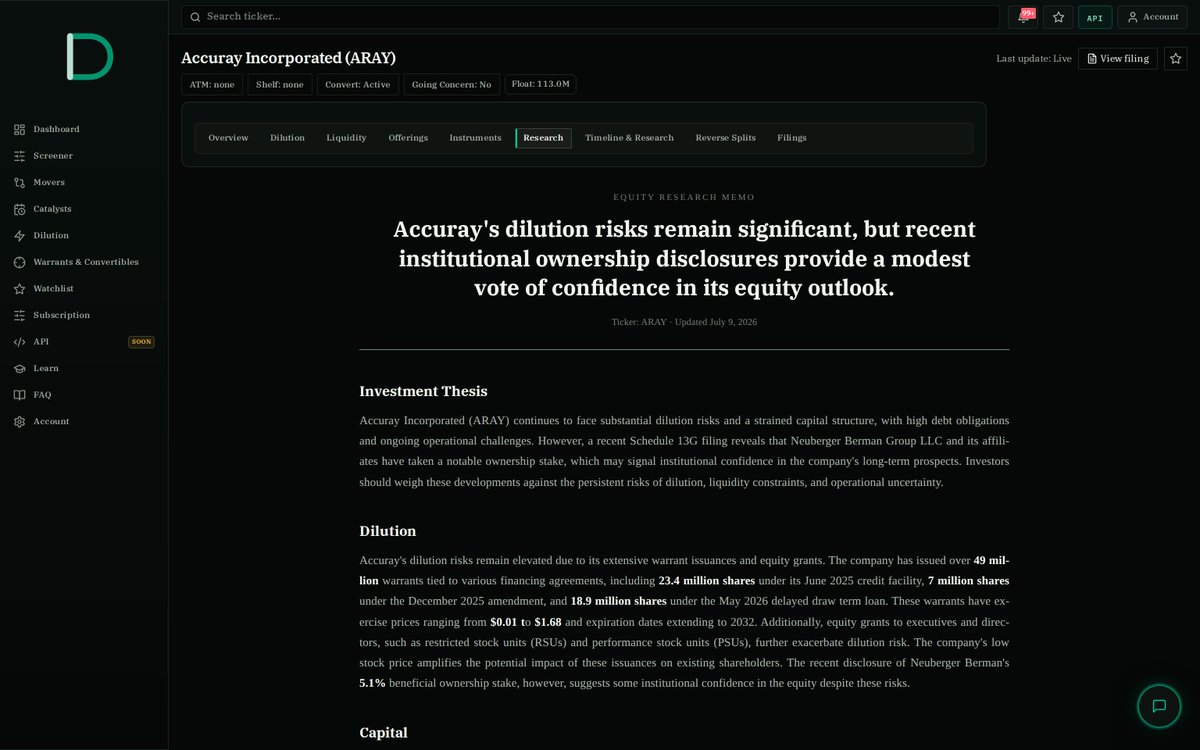This screenshot has width=1200, height=750.
Task: Switch to Timeline & Research tab
Action: click(629, 138)
